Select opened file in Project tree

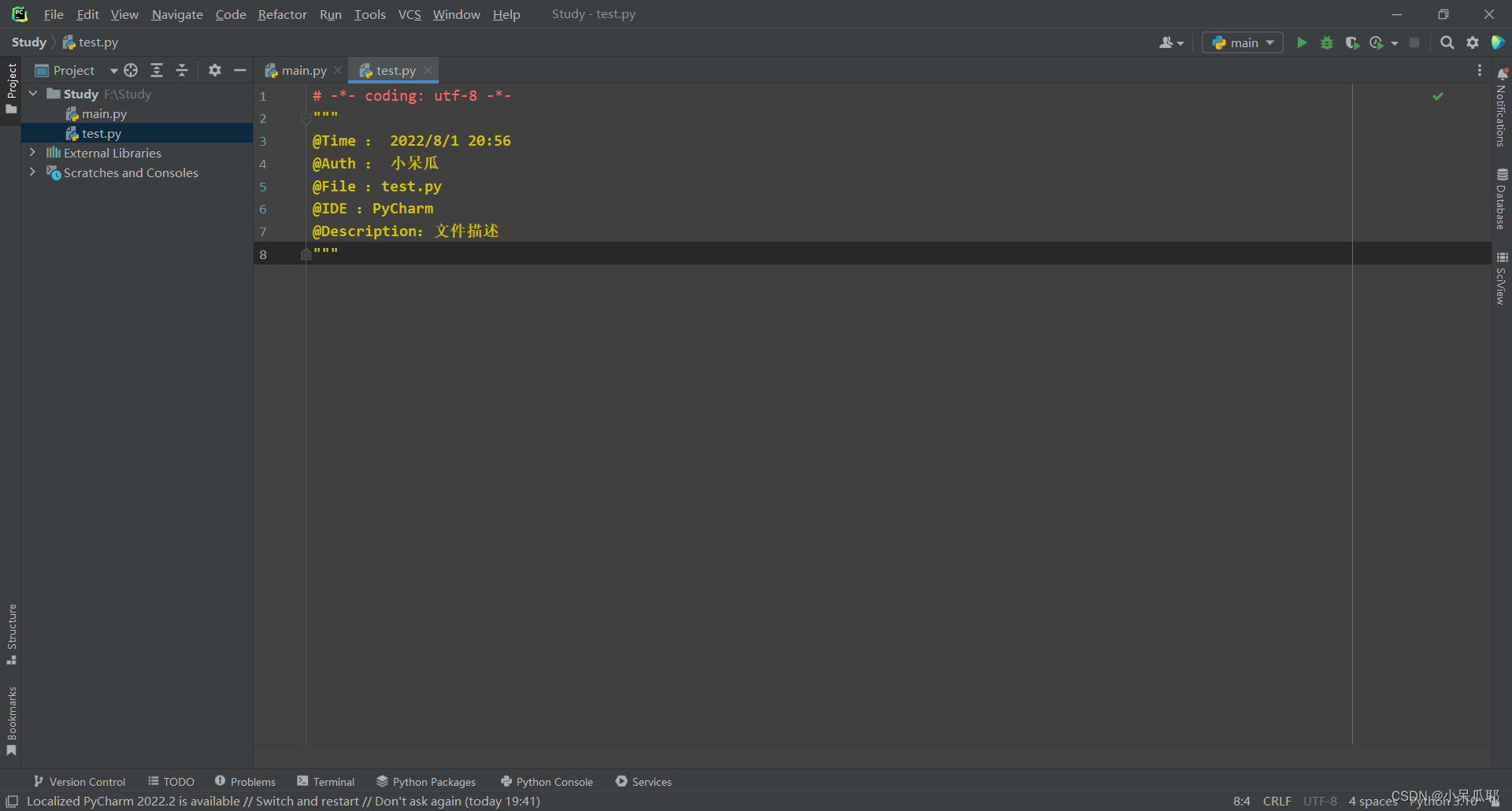(131, 70)
